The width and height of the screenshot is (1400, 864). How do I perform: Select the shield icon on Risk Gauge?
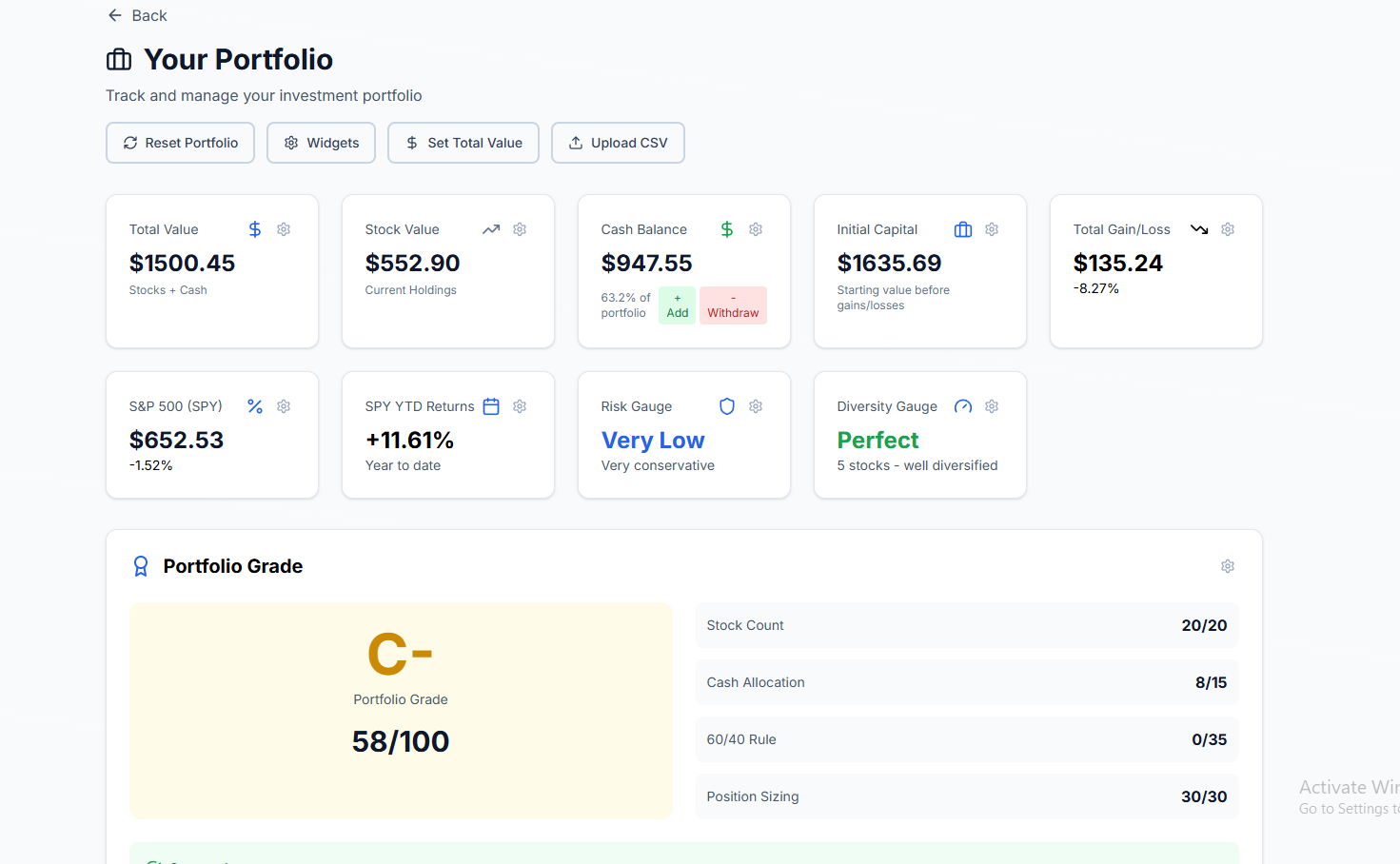pos(726,406)
